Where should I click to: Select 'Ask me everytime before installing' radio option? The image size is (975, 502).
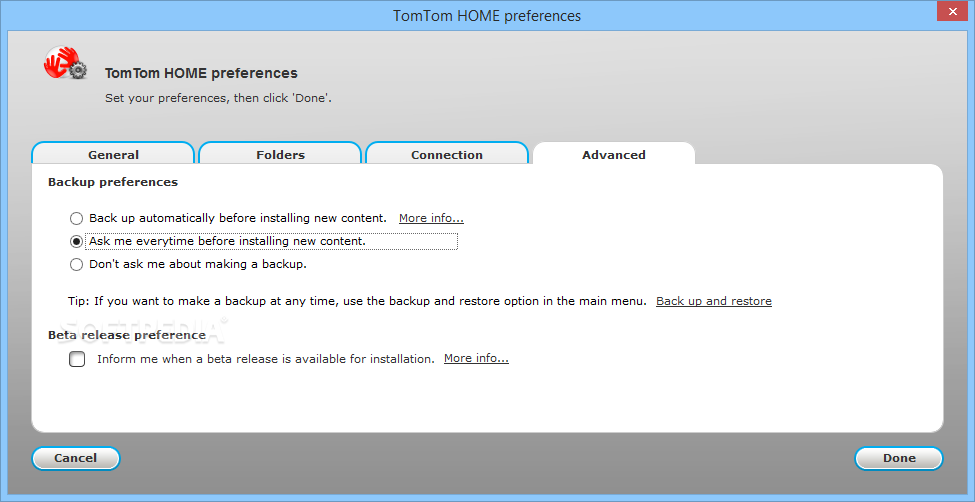[76, 241]
